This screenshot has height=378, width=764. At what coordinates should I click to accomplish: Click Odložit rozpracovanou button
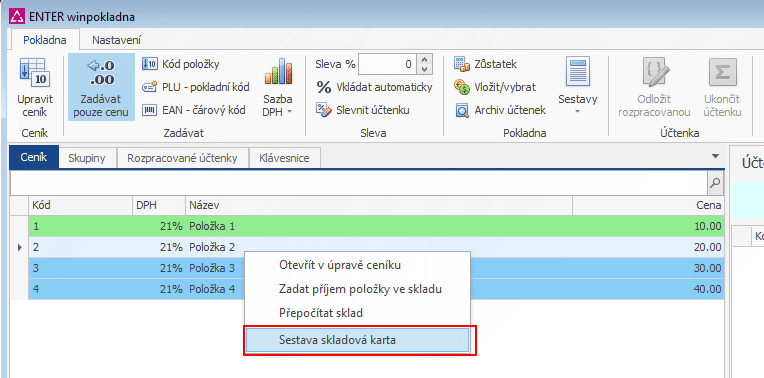pos(654,88)
